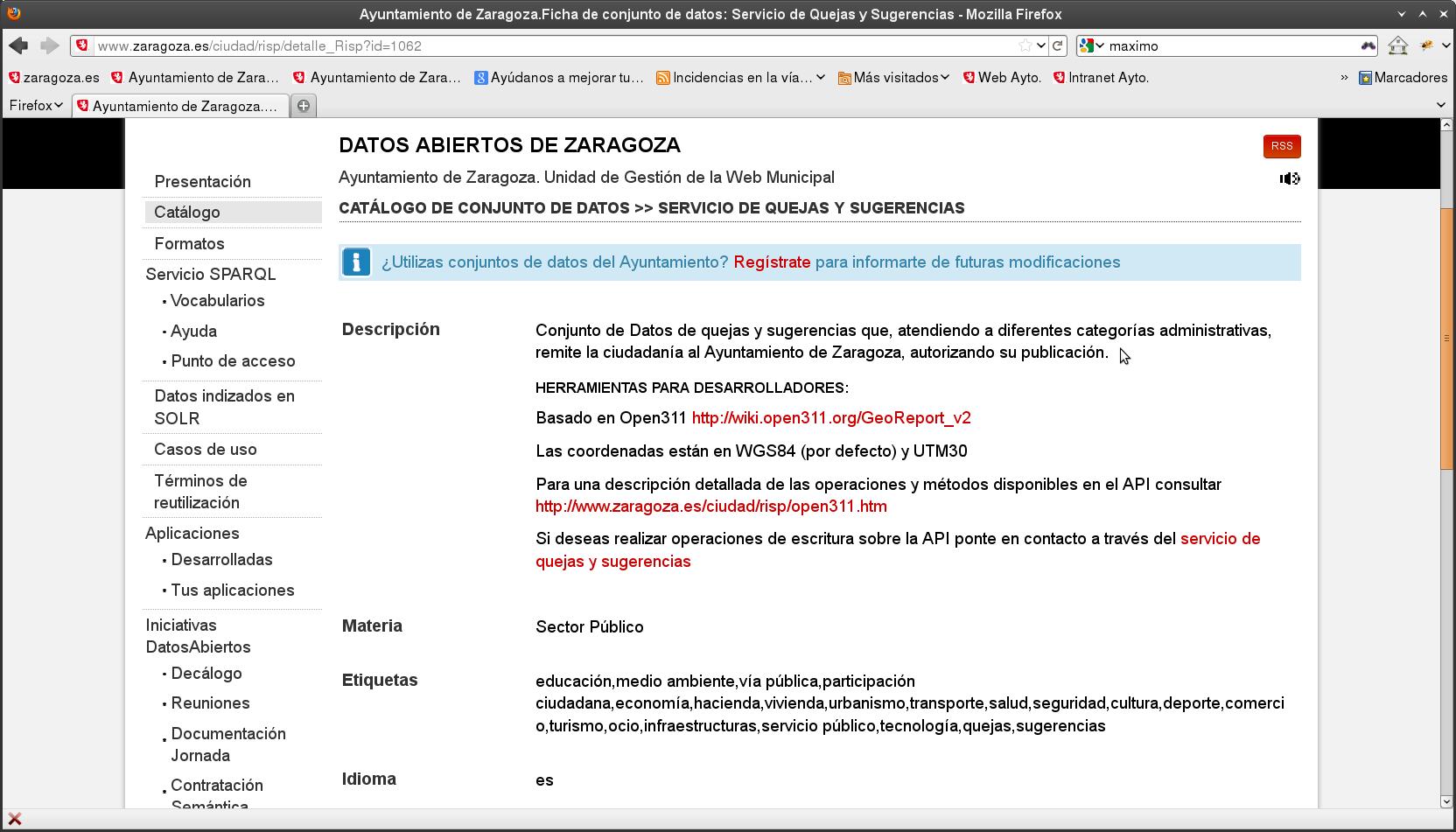Expand the Google search engine dropdown

point(1092,45)
